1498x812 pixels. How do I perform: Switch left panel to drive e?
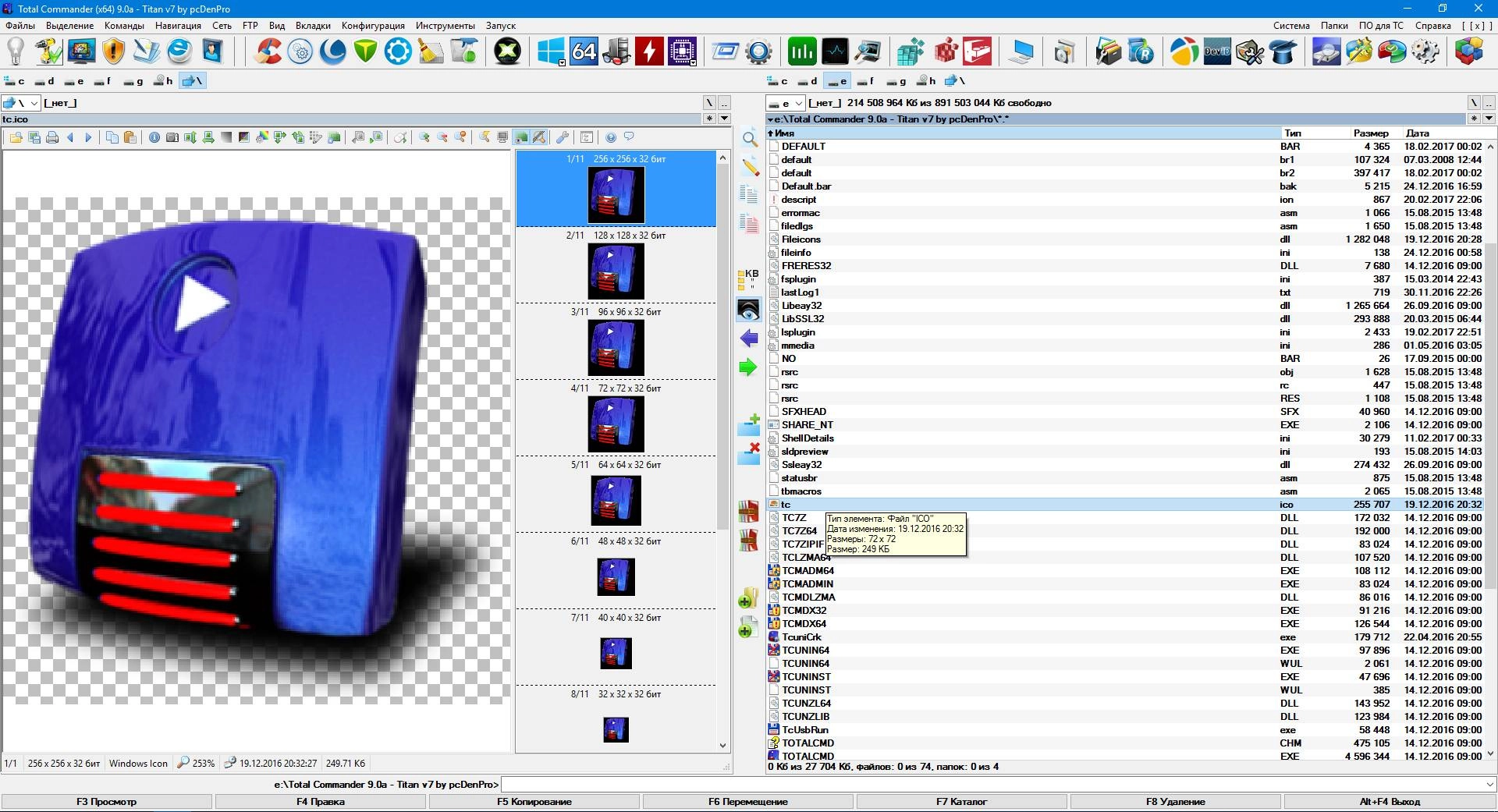click(73, 81)
